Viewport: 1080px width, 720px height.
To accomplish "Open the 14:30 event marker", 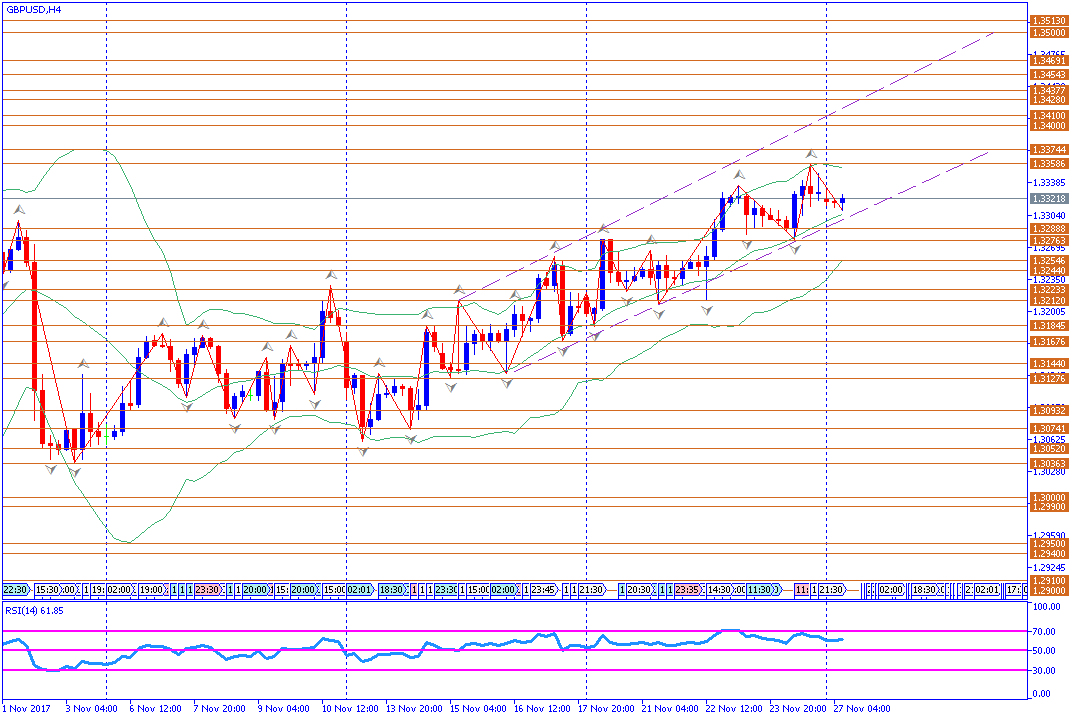I will (719, 590).
